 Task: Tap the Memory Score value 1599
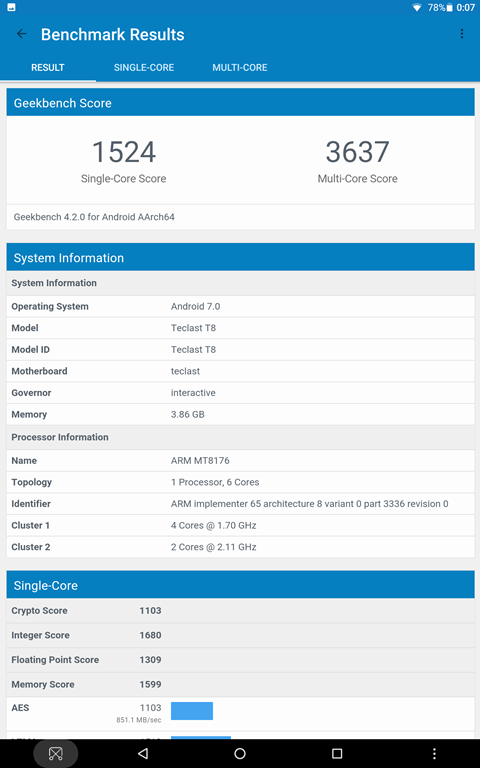(150, 684)
